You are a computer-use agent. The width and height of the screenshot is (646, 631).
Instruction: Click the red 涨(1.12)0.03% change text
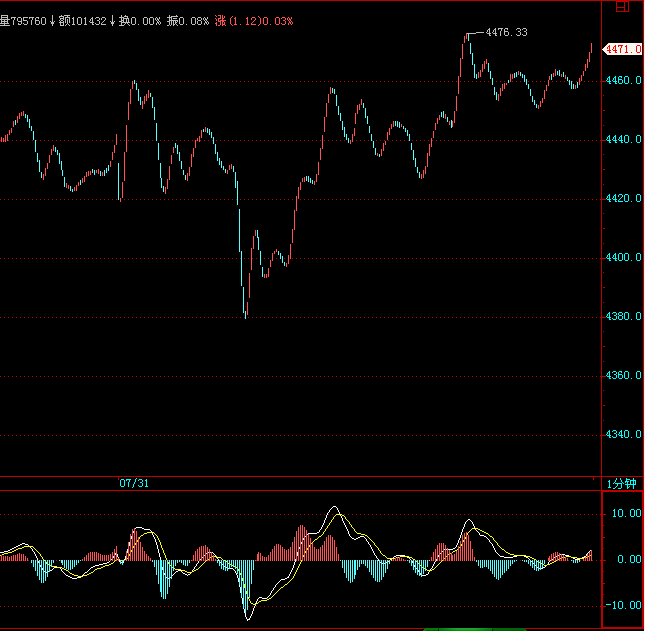pos(254,20)
